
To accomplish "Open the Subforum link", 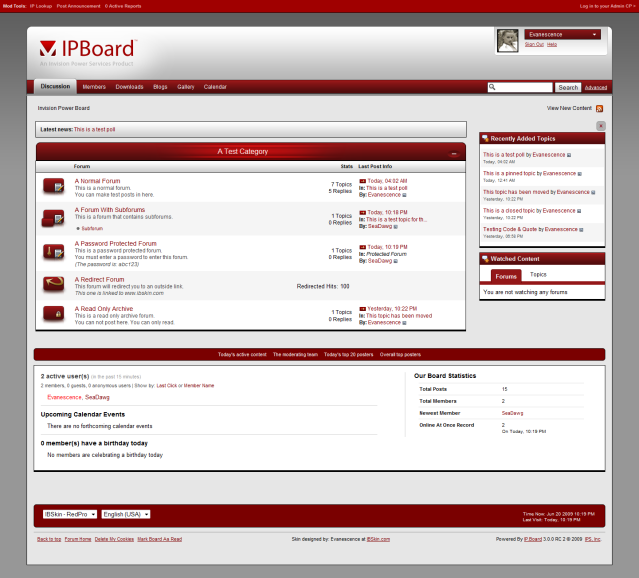I will [92, 229].
